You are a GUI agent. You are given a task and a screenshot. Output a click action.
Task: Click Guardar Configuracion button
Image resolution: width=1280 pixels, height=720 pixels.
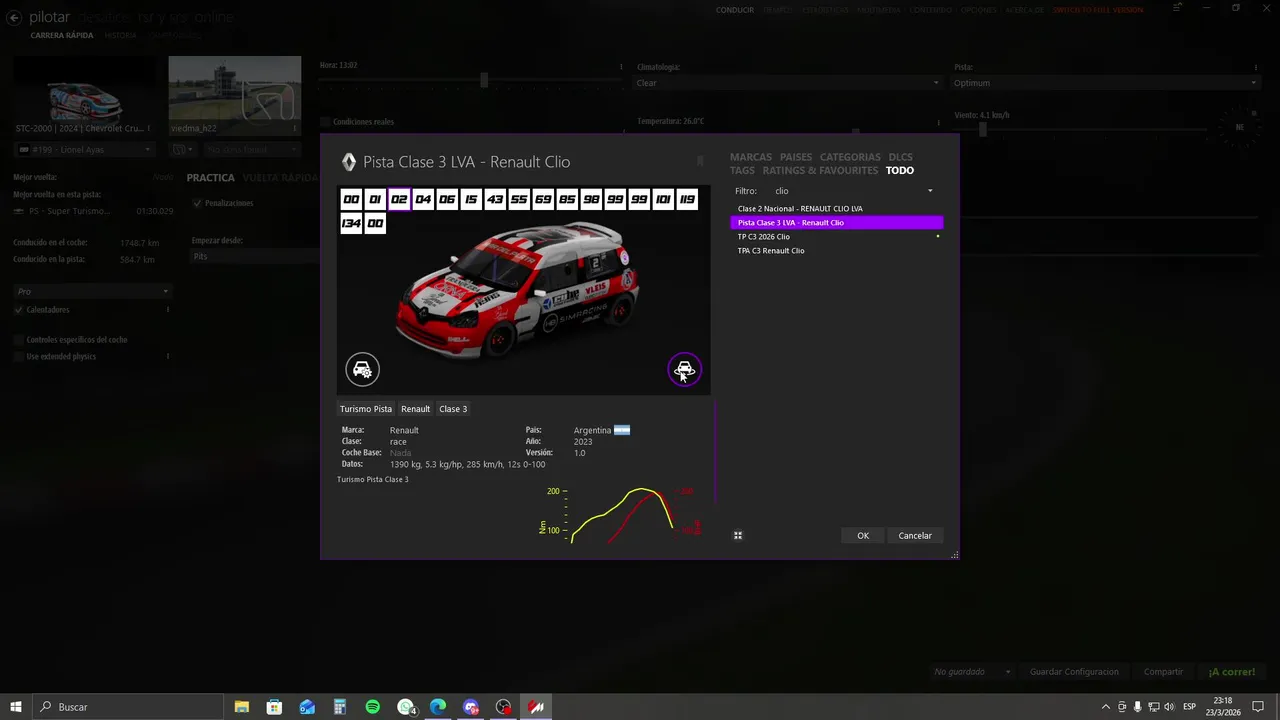click(1074, 672)
